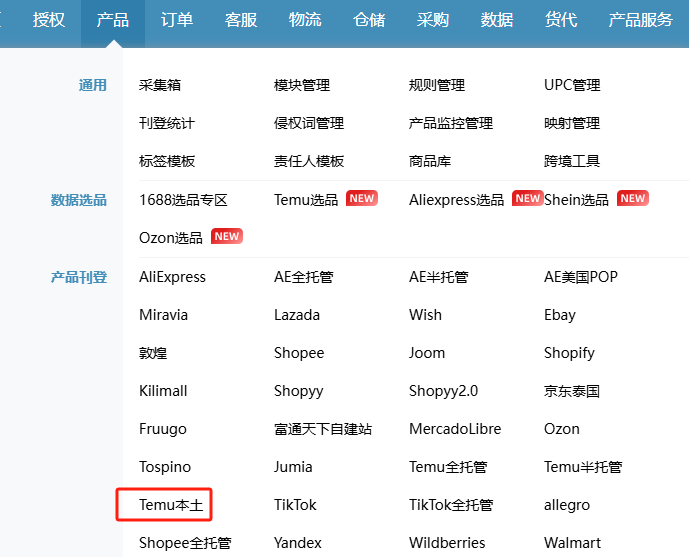Open 跨境工具 page
Viewport: 689px width, 557px height.
(572, 161)
